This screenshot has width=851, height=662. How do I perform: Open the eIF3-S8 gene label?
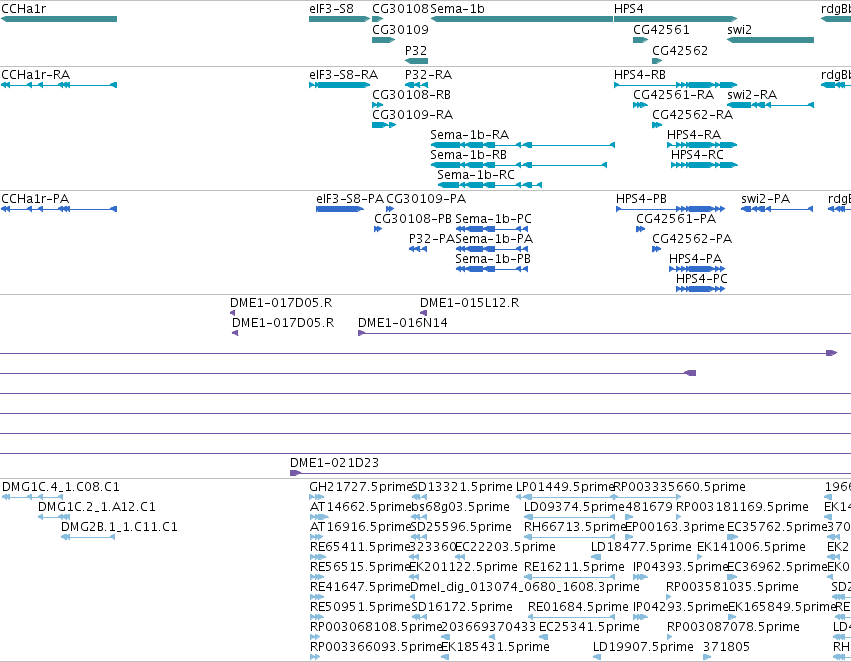click(331, 9)
